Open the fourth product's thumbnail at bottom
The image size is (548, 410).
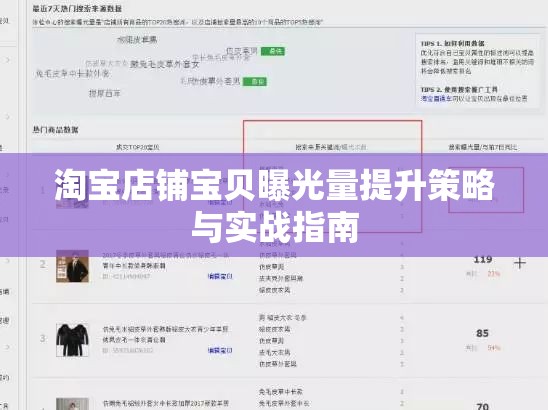tap(72, 404)
